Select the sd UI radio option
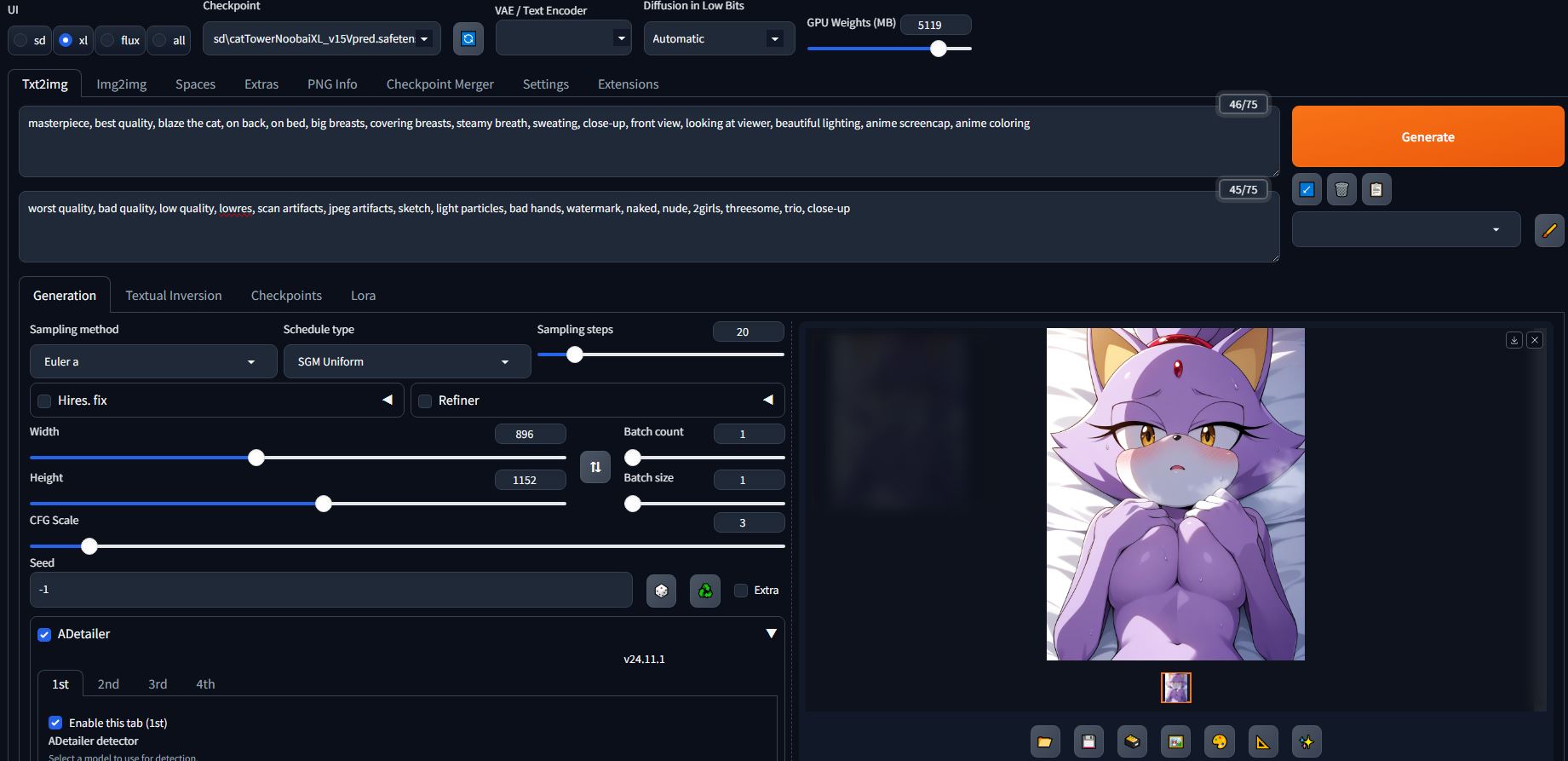Viewport: 1568px width, 761px height. 20,40
